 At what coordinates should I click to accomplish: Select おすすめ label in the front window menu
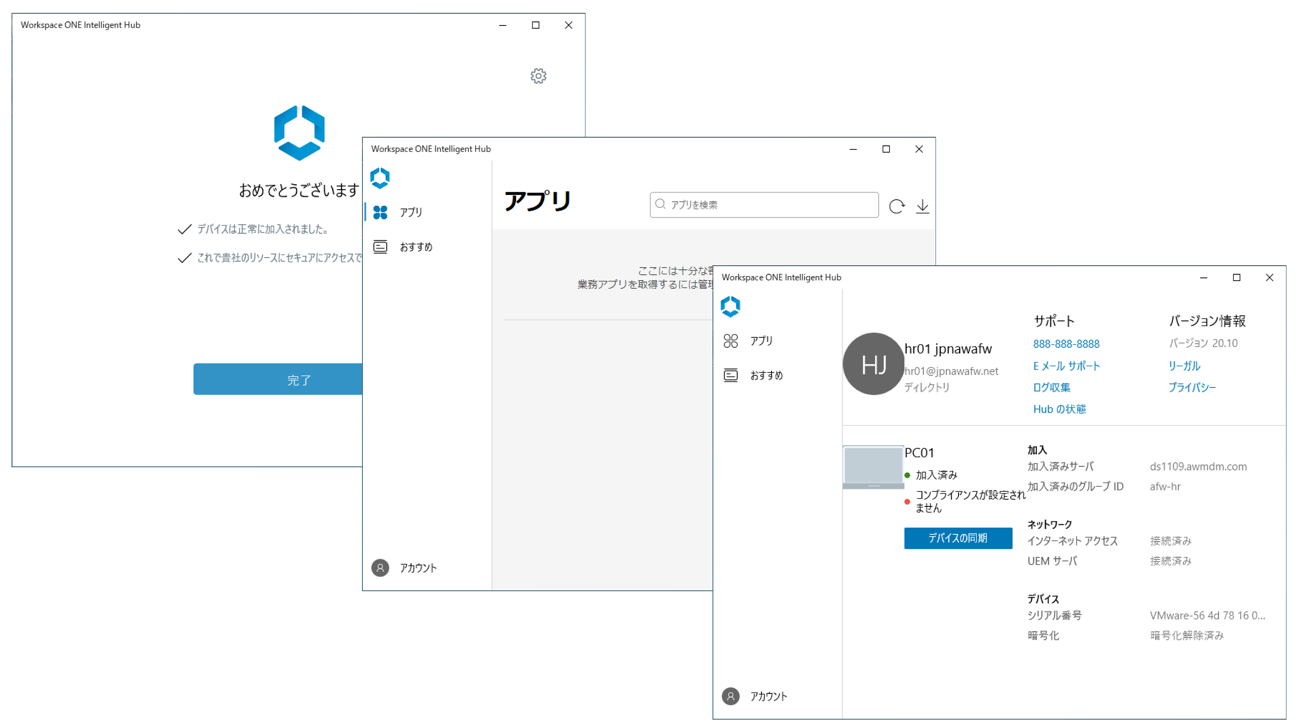point(767,375)
